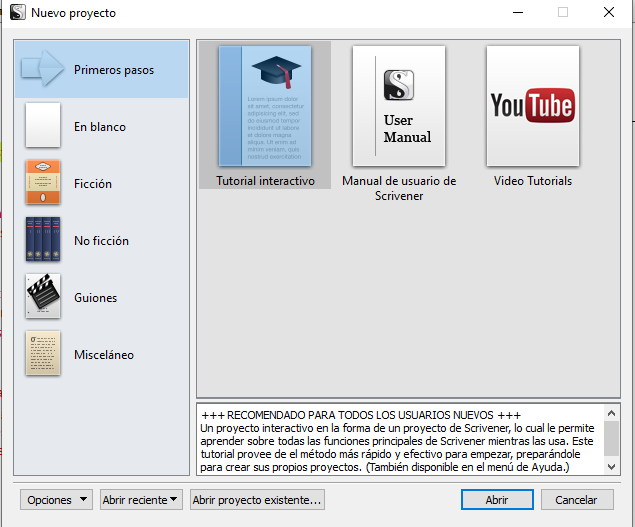Screen dimensions: 635x527
Task: Select the Guiones clapperboard icon
Action: [x=43, y=296]
